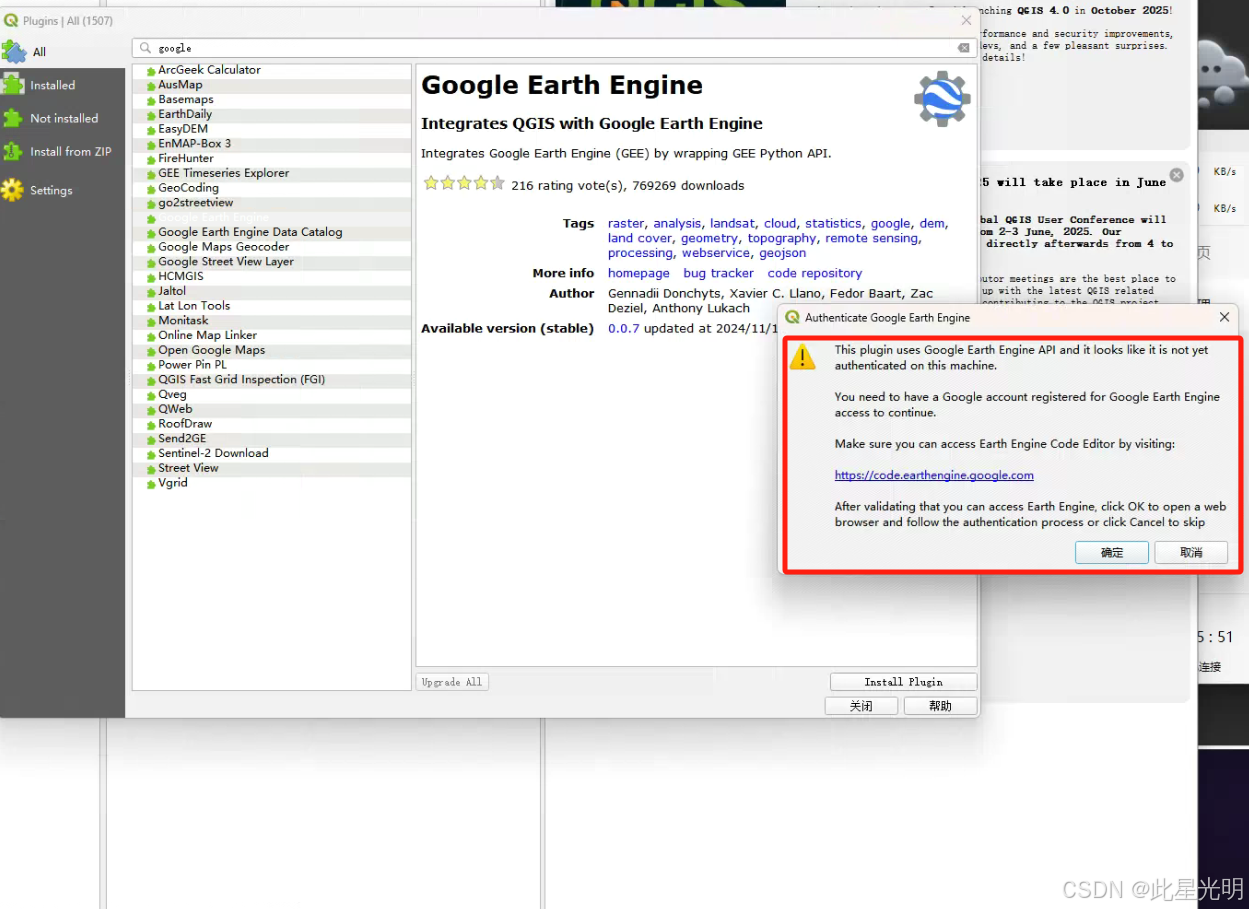This screenshot has height=909, width=1249.
Task: Open the plugin homepage link
Action: [639, 273]
